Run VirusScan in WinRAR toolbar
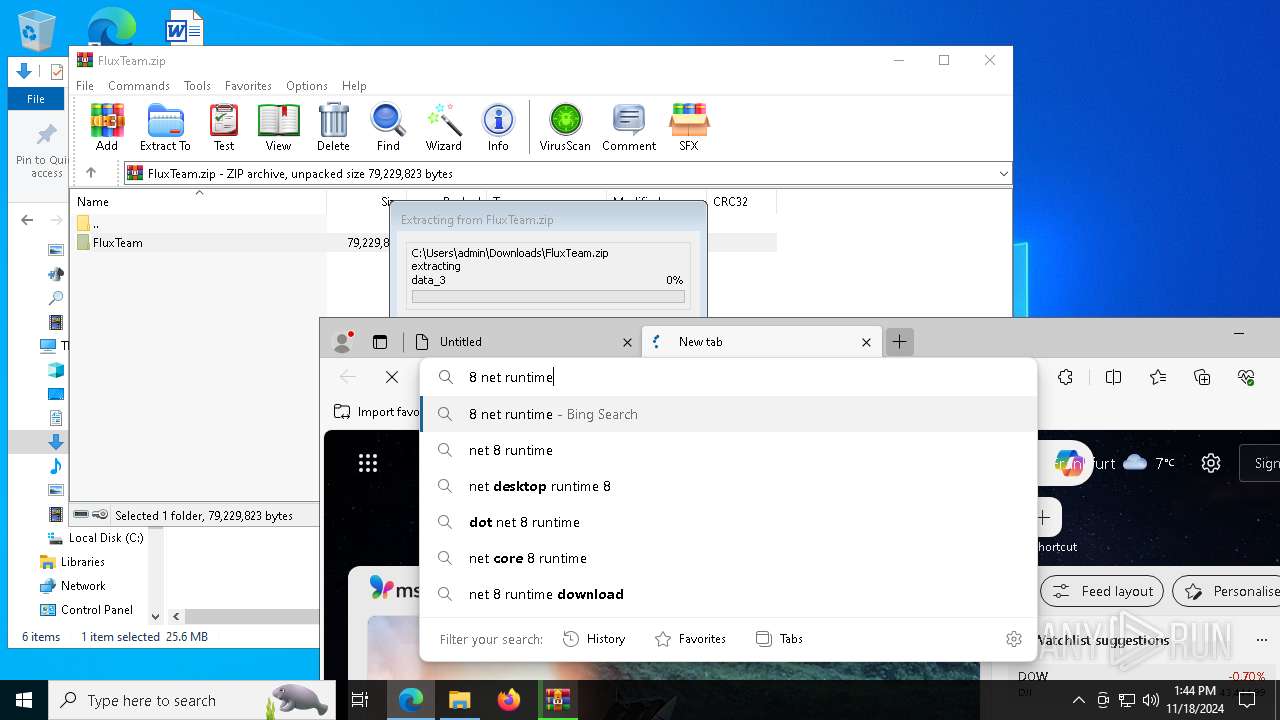The height and width of the screenshot is (720, 1280). tap(565, 127)
